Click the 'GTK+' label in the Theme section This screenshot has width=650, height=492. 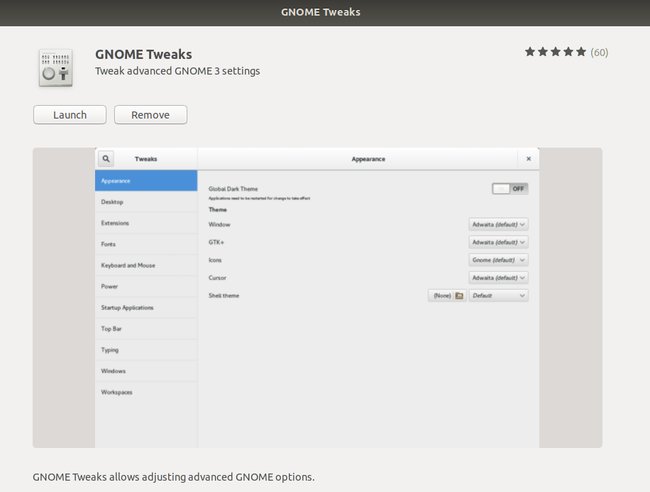pos(216,242)
